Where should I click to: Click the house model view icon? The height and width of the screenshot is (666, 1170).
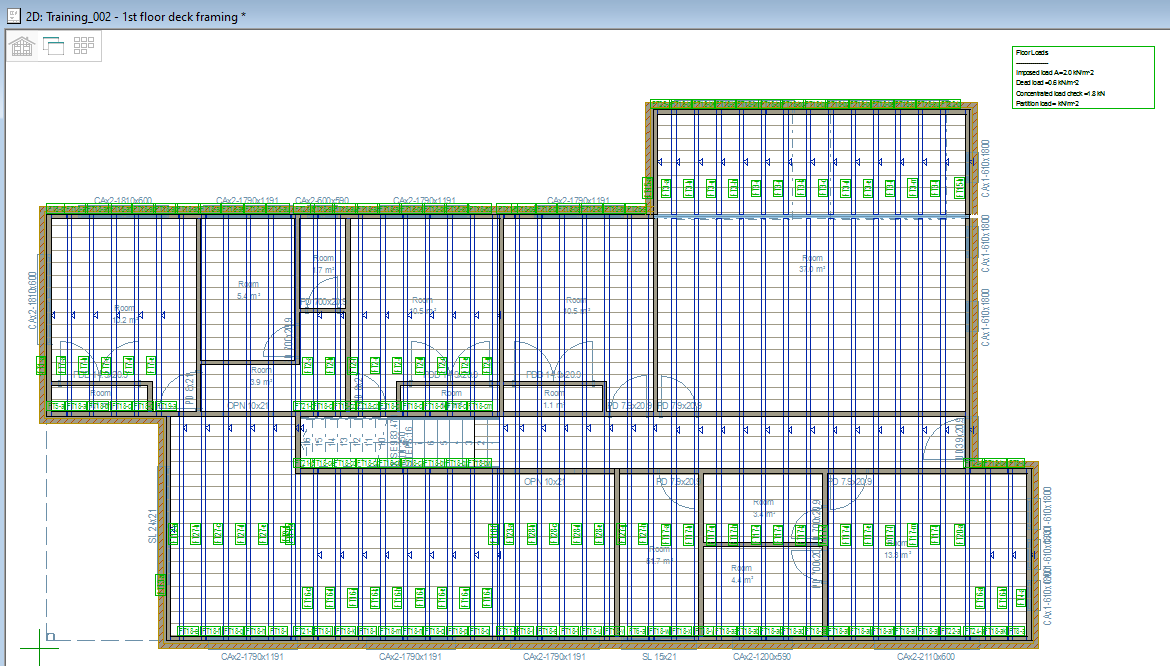[22, 45]
